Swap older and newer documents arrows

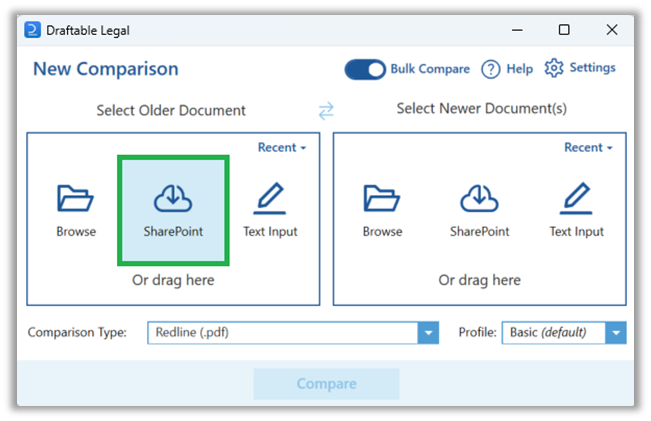(x=326, y=111)
